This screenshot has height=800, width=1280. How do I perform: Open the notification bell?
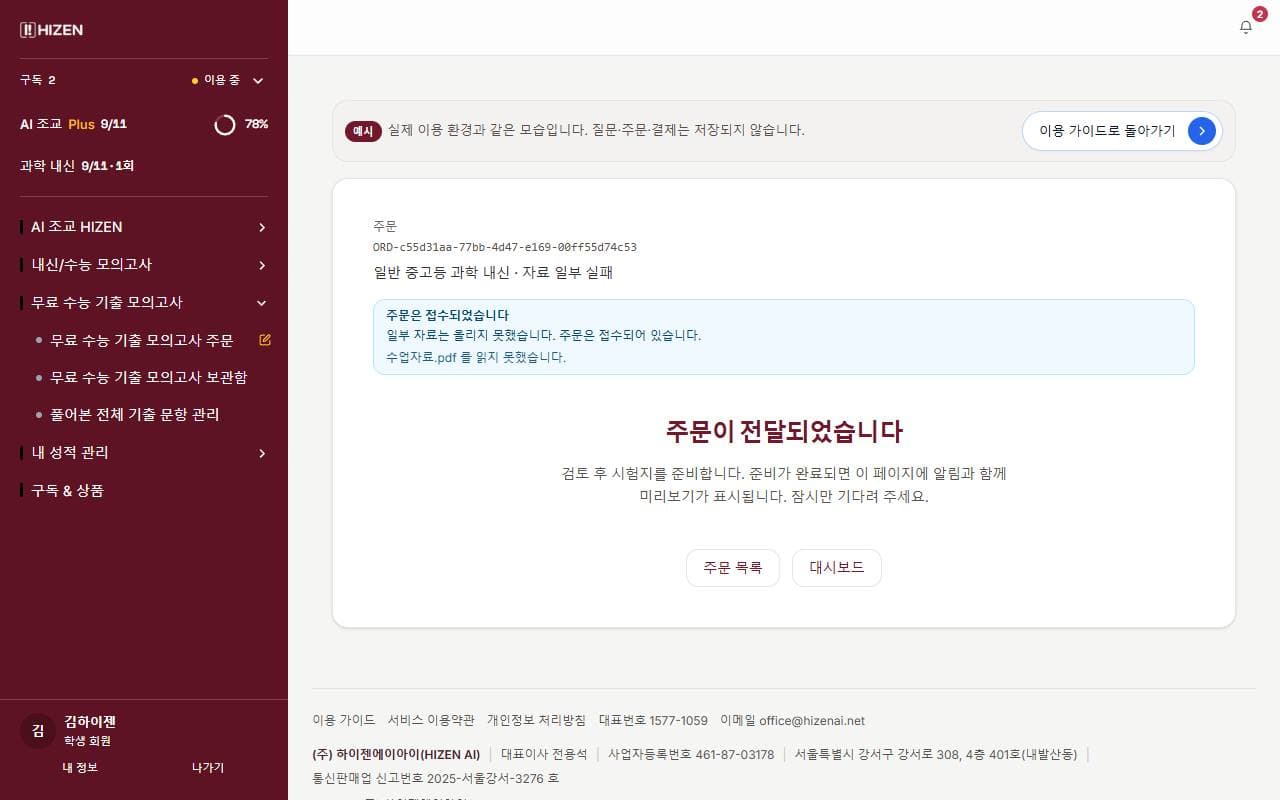[1246, 27]
